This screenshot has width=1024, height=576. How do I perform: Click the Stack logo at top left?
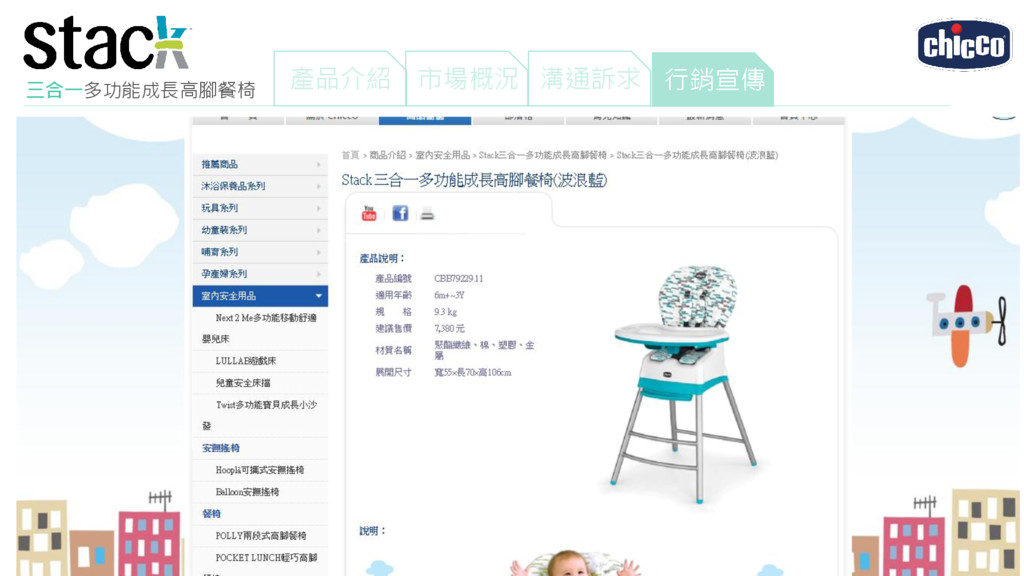pyautogui.click(x=106, y=43)
